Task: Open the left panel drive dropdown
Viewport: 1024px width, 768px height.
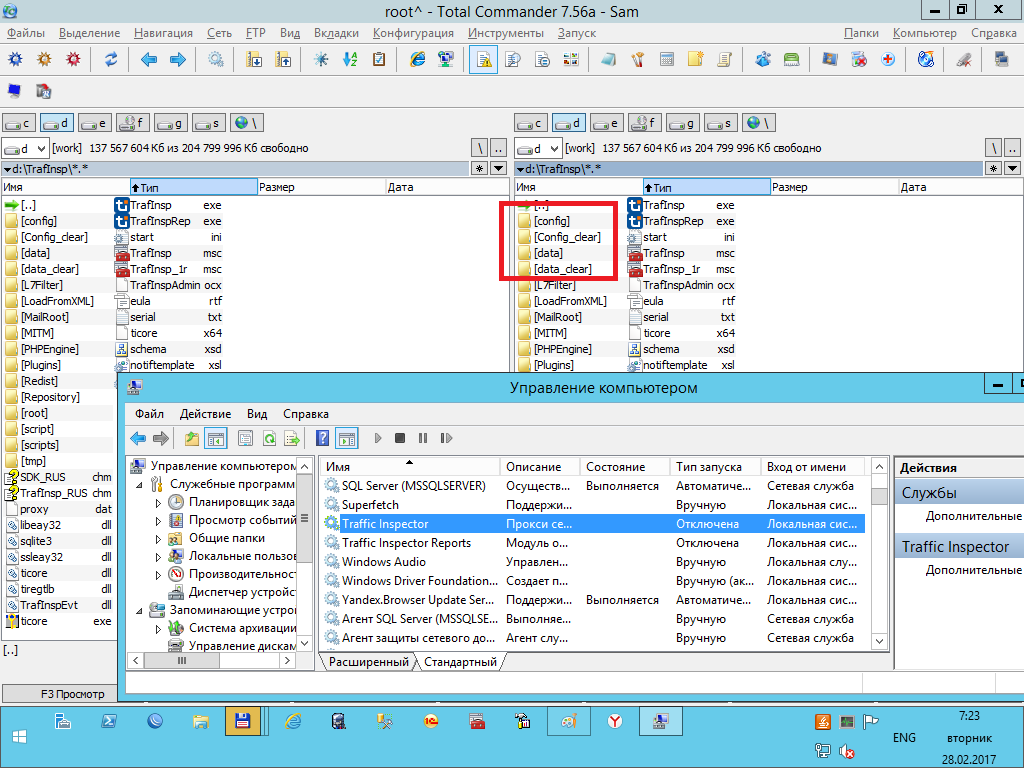Action: coord(25,148)
